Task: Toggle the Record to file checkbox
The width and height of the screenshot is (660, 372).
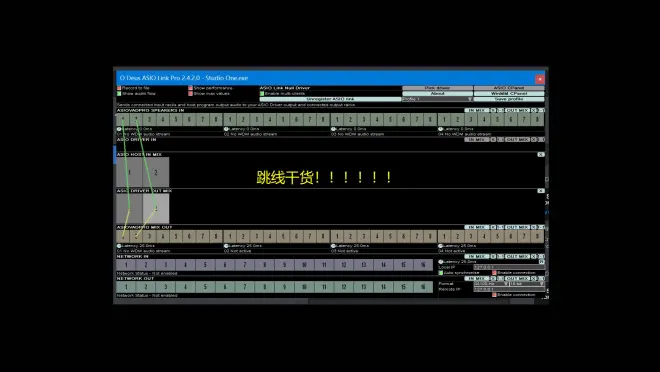Action: click(x=119, y=88)
